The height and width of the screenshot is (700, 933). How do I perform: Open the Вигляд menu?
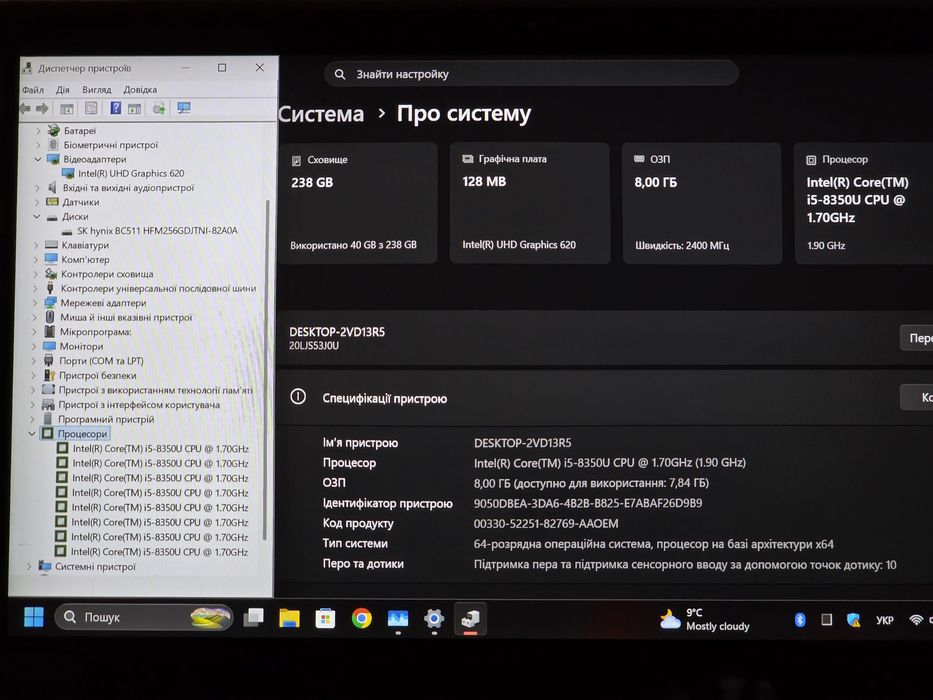click(97, 90)
